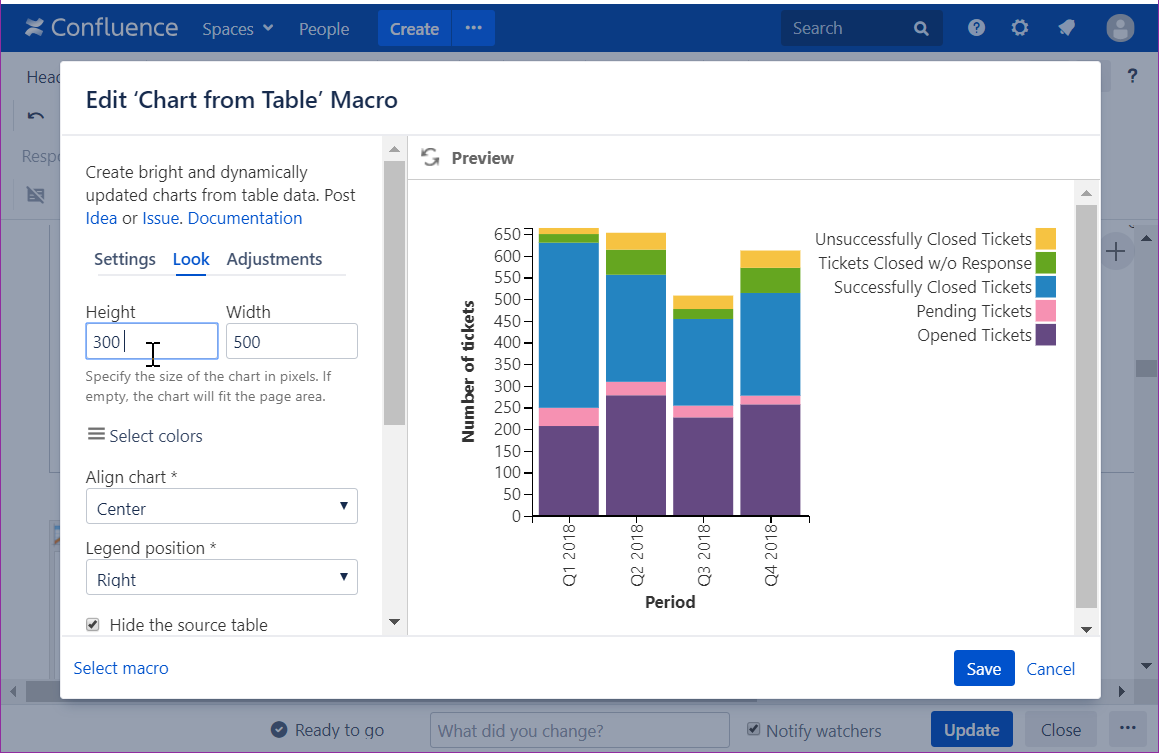Click the notifications rocket icon
The image size is (1159, 753).
click(x=1066, y=28)
